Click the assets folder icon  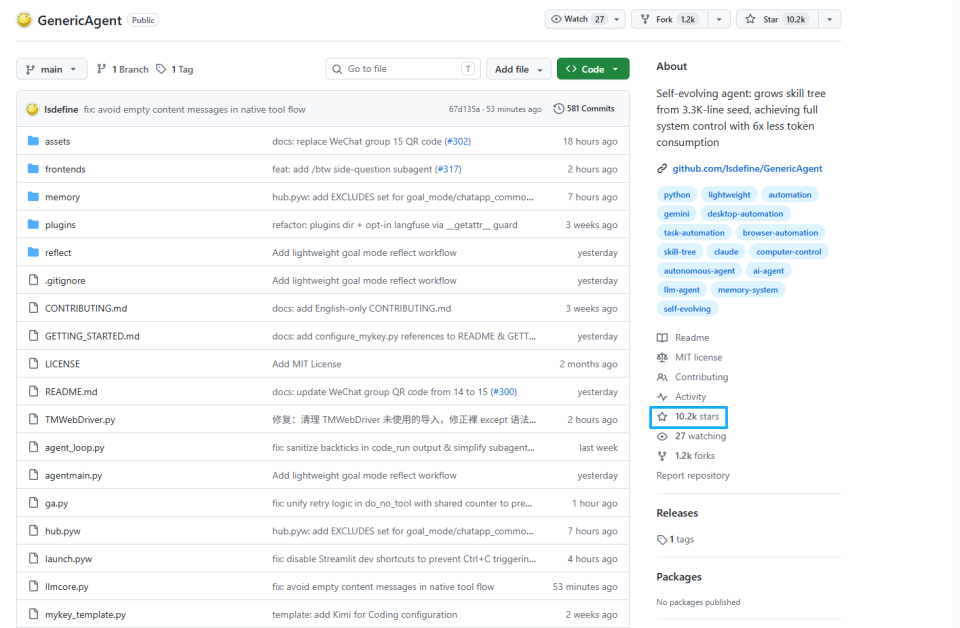pyautogui.click(x=34, y=141)
